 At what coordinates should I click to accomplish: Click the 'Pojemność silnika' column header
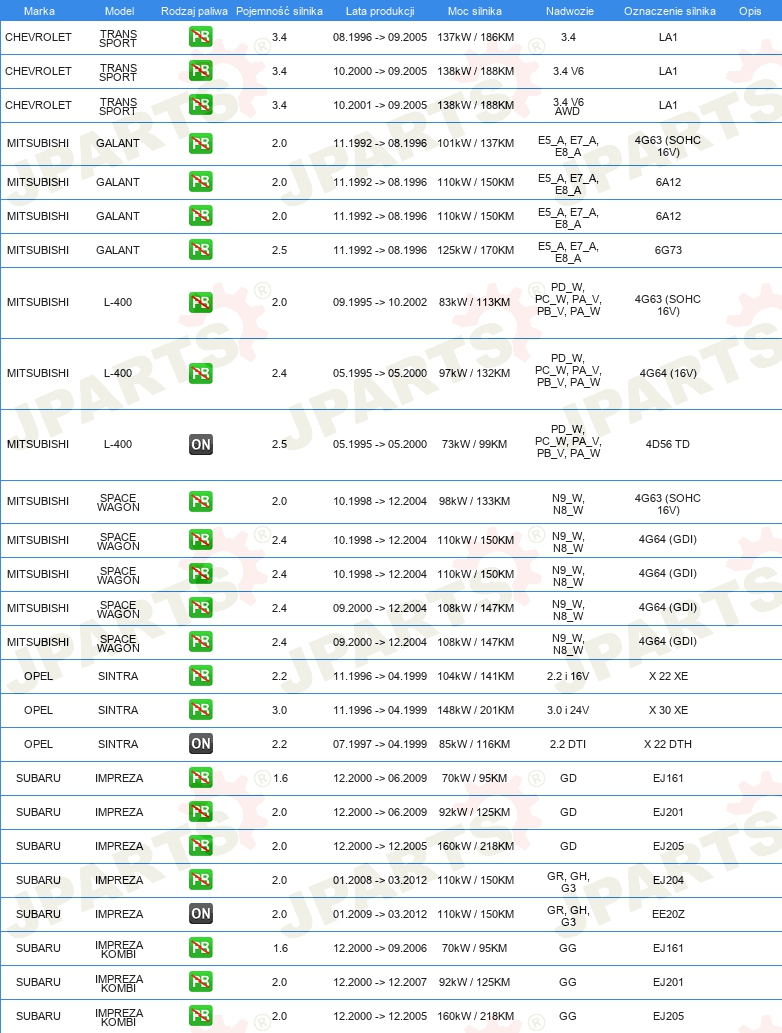[279, 11]
